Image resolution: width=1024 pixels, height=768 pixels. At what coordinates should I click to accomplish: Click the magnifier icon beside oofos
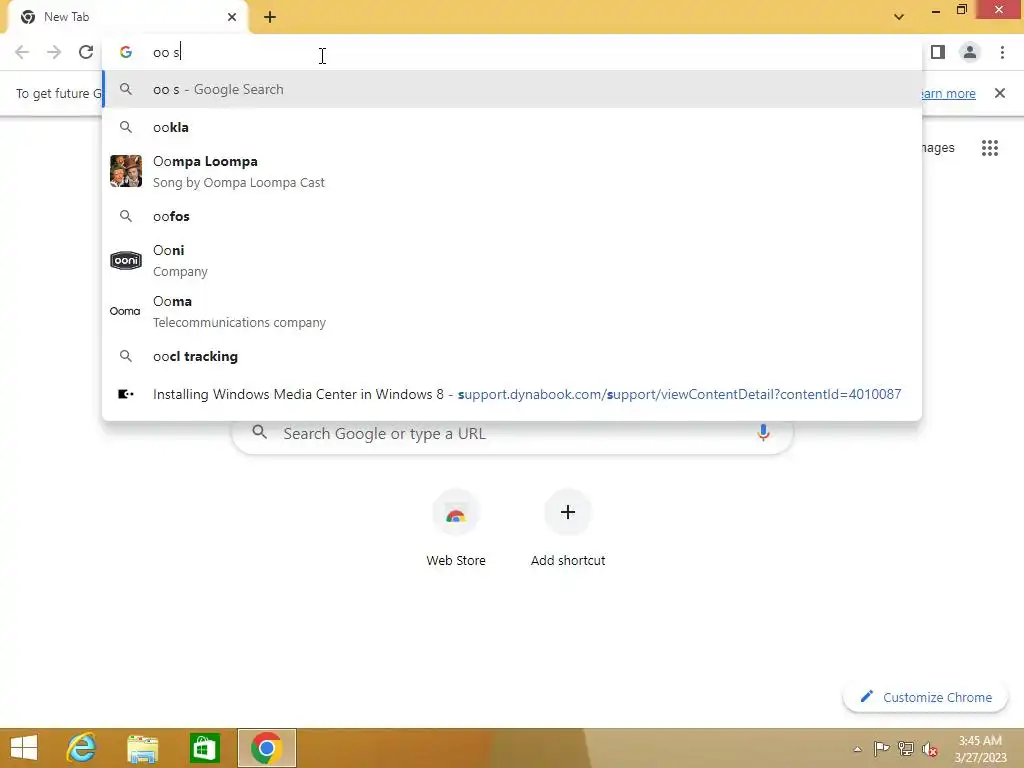[x=126, y=216]
